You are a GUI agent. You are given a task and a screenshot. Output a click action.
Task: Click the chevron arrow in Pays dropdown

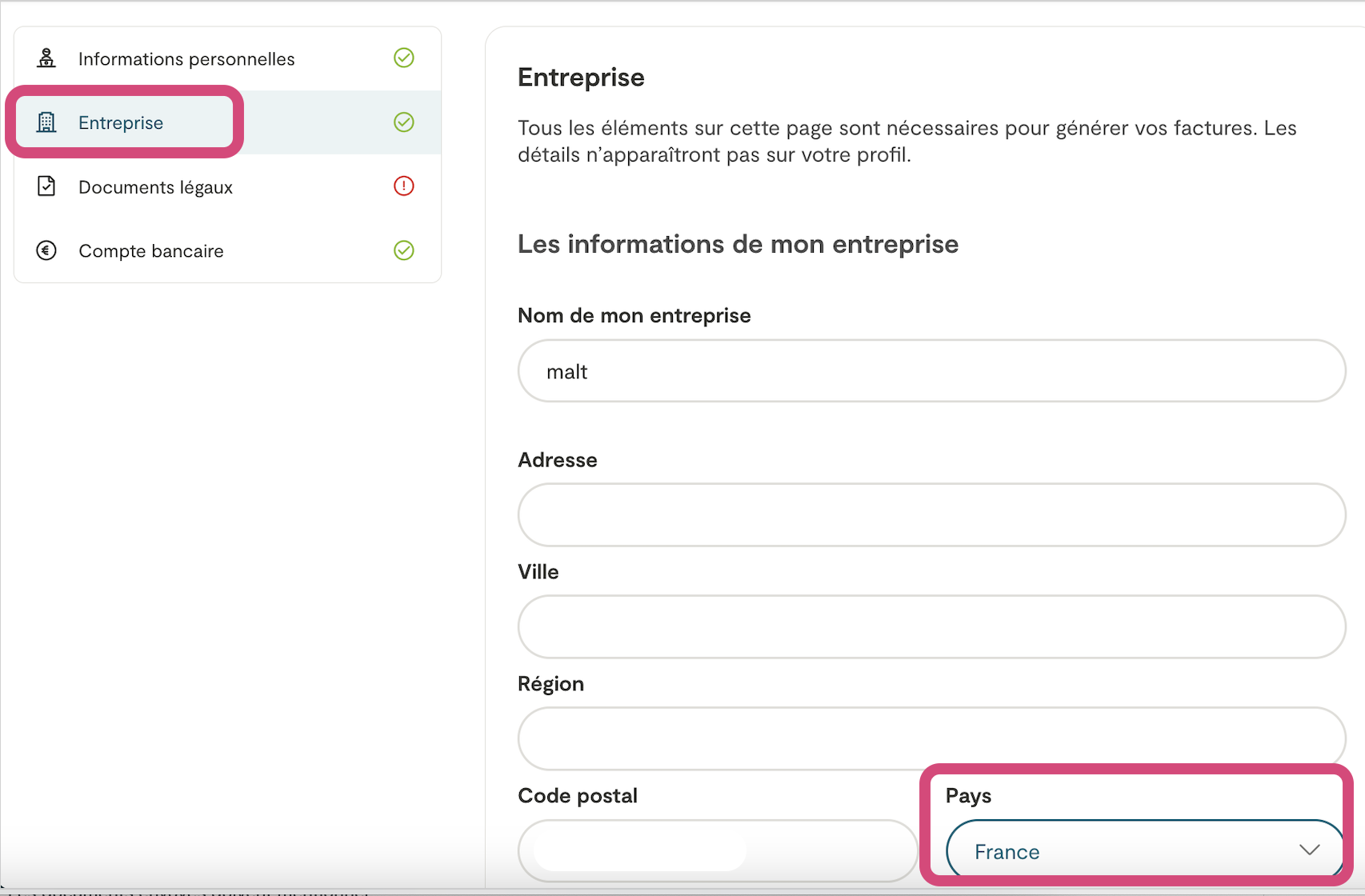click(1309, 850)
